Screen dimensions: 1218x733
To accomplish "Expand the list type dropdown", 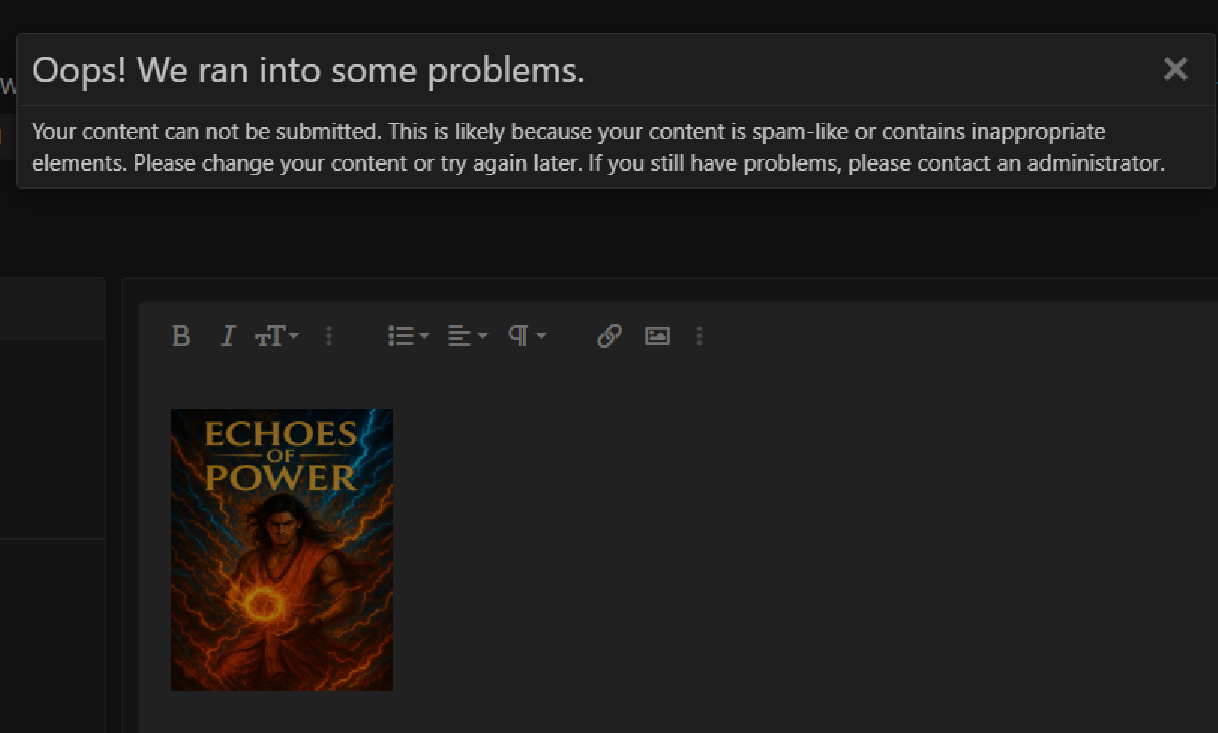I will coord(408,336).
